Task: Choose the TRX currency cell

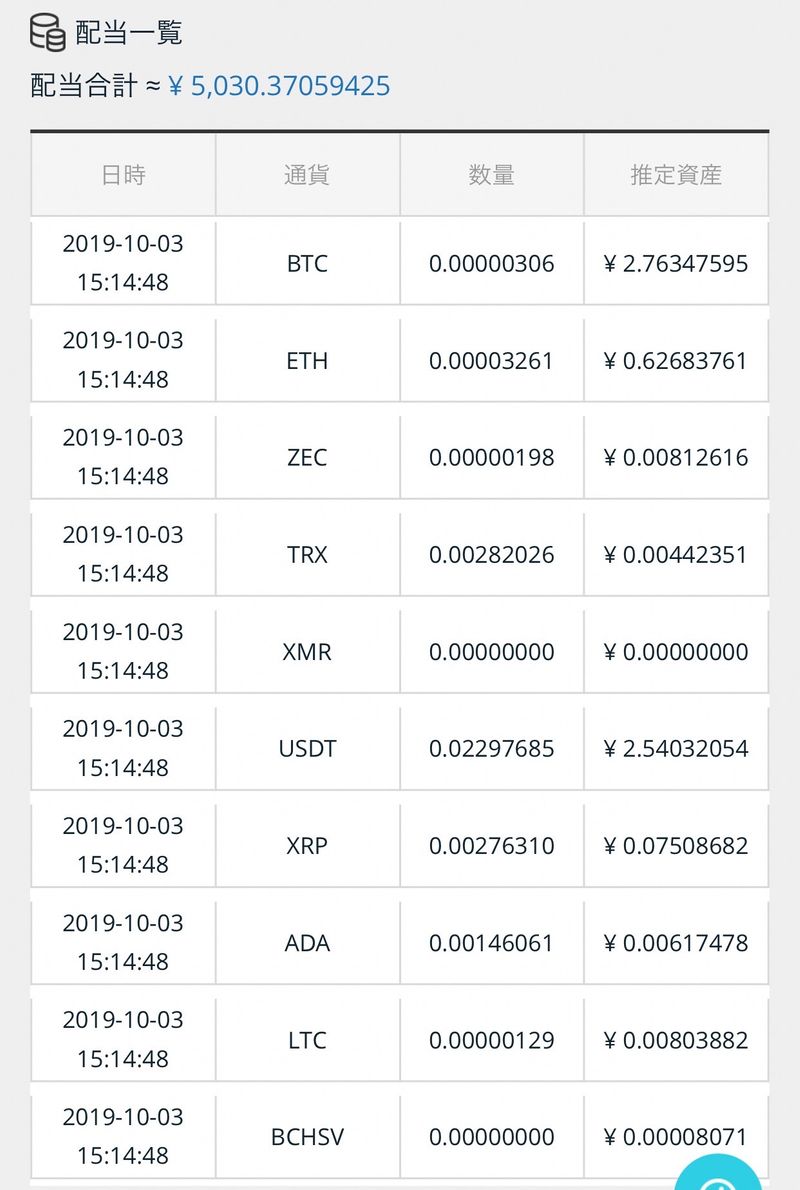Action: pyautogui.click(x=307, y=555)
